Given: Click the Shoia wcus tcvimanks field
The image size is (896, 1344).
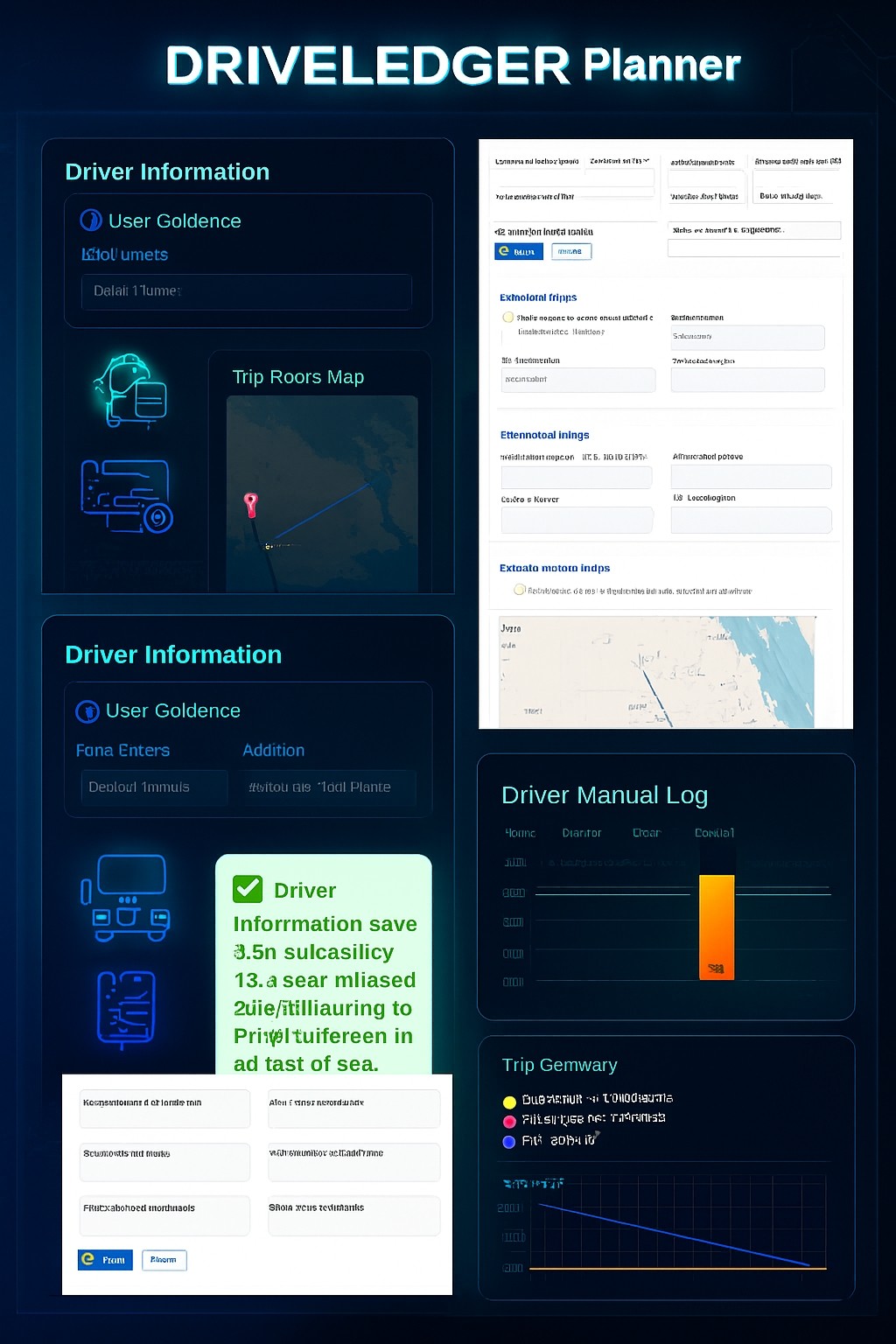Looking at the screenshot, I should 354,1215.
